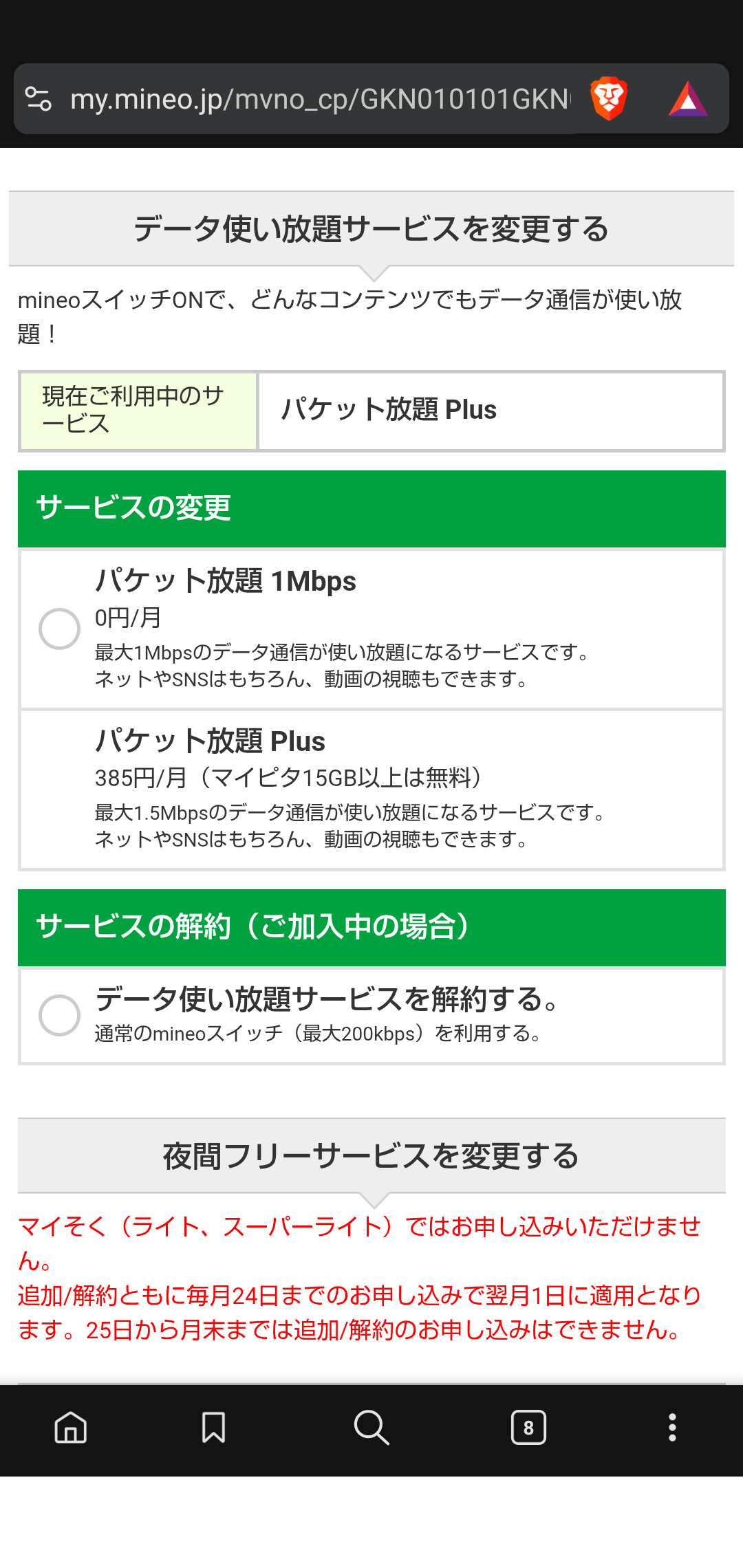Open the three-dot browser menu
Screen dimensions: 743x1568
pos(672,1428)
